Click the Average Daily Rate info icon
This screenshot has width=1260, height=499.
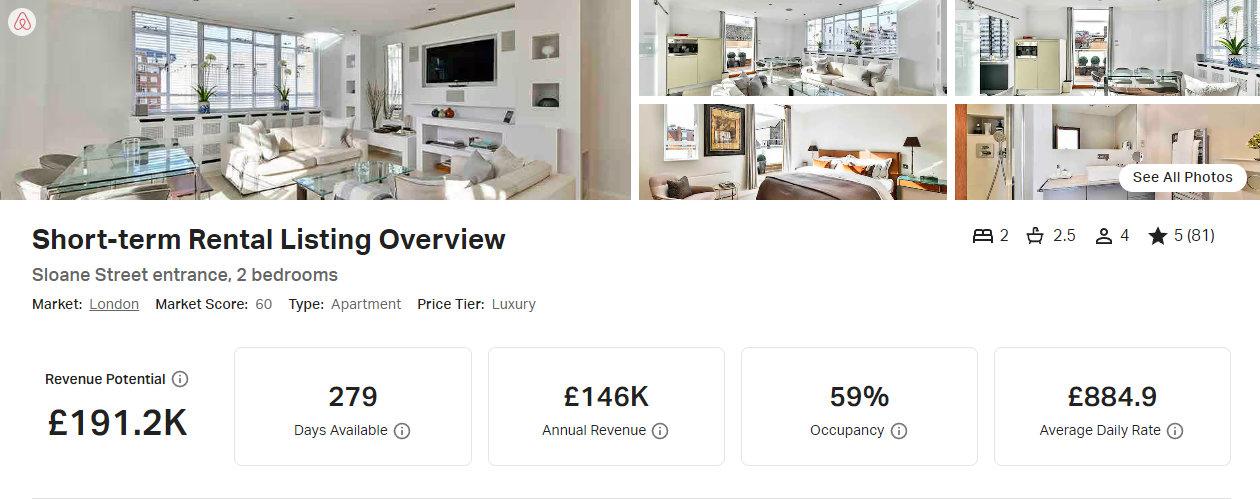(x=1175, y=431)
